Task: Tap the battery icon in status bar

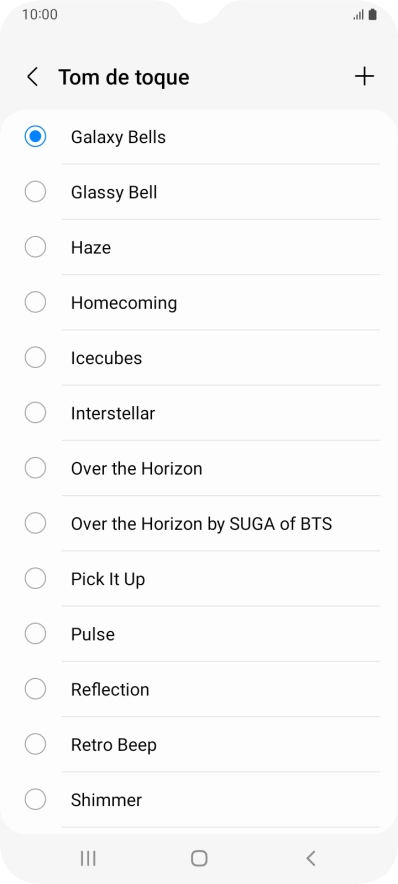Action: pyautogui.click(x=373, y=15)
